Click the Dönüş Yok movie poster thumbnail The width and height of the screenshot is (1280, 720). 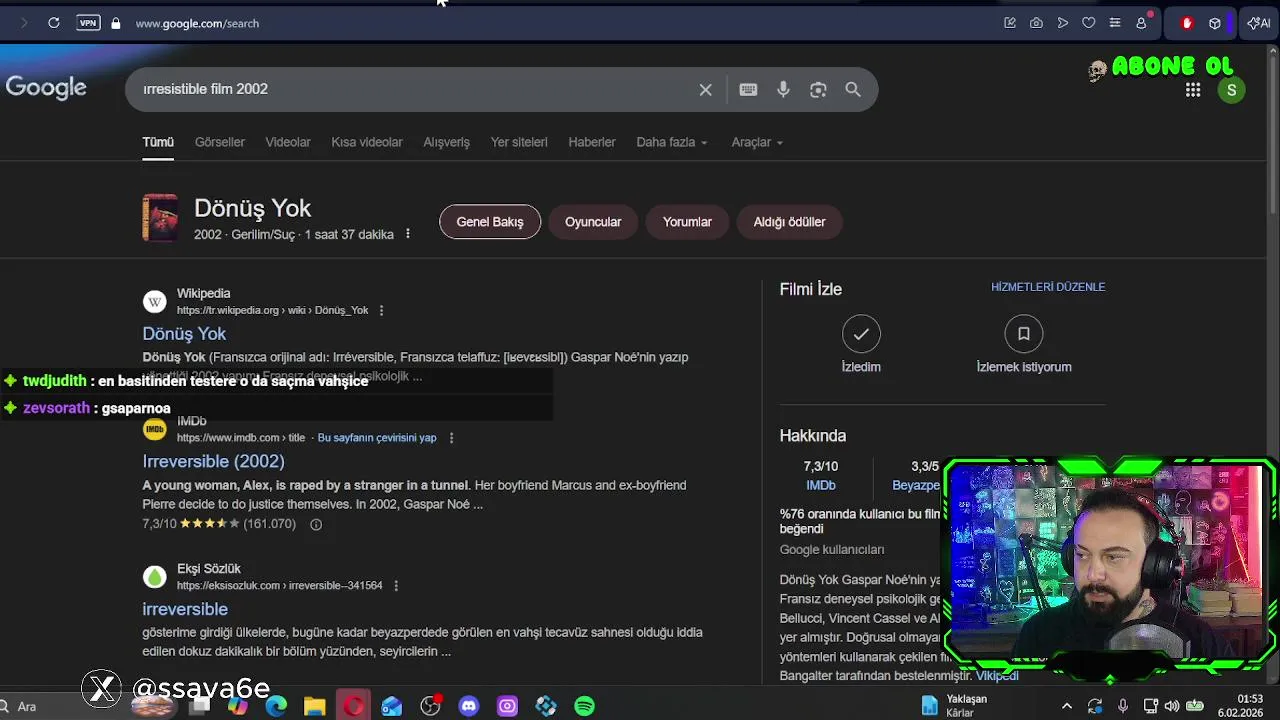pos(160,218)
